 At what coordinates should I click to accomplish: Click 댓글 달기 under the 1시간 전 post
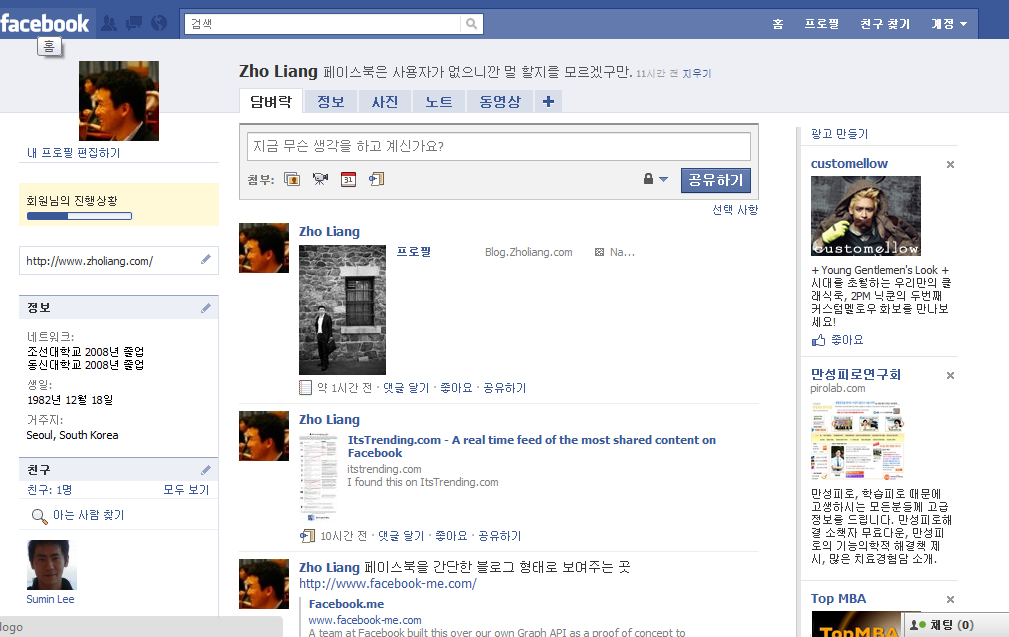(405, 388)
